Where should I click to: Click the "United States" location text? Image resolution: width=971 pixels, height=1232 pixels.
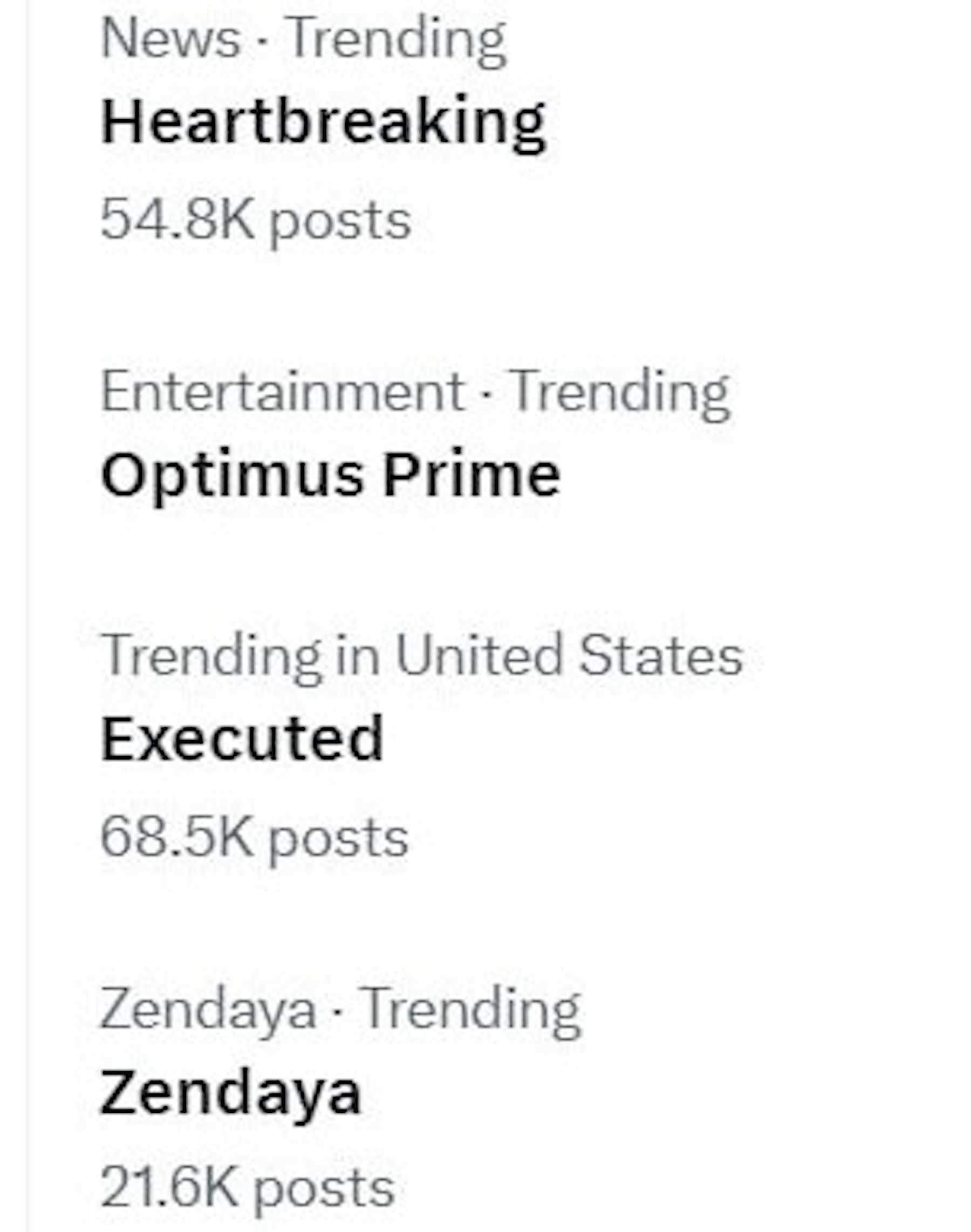click(569, 655)
